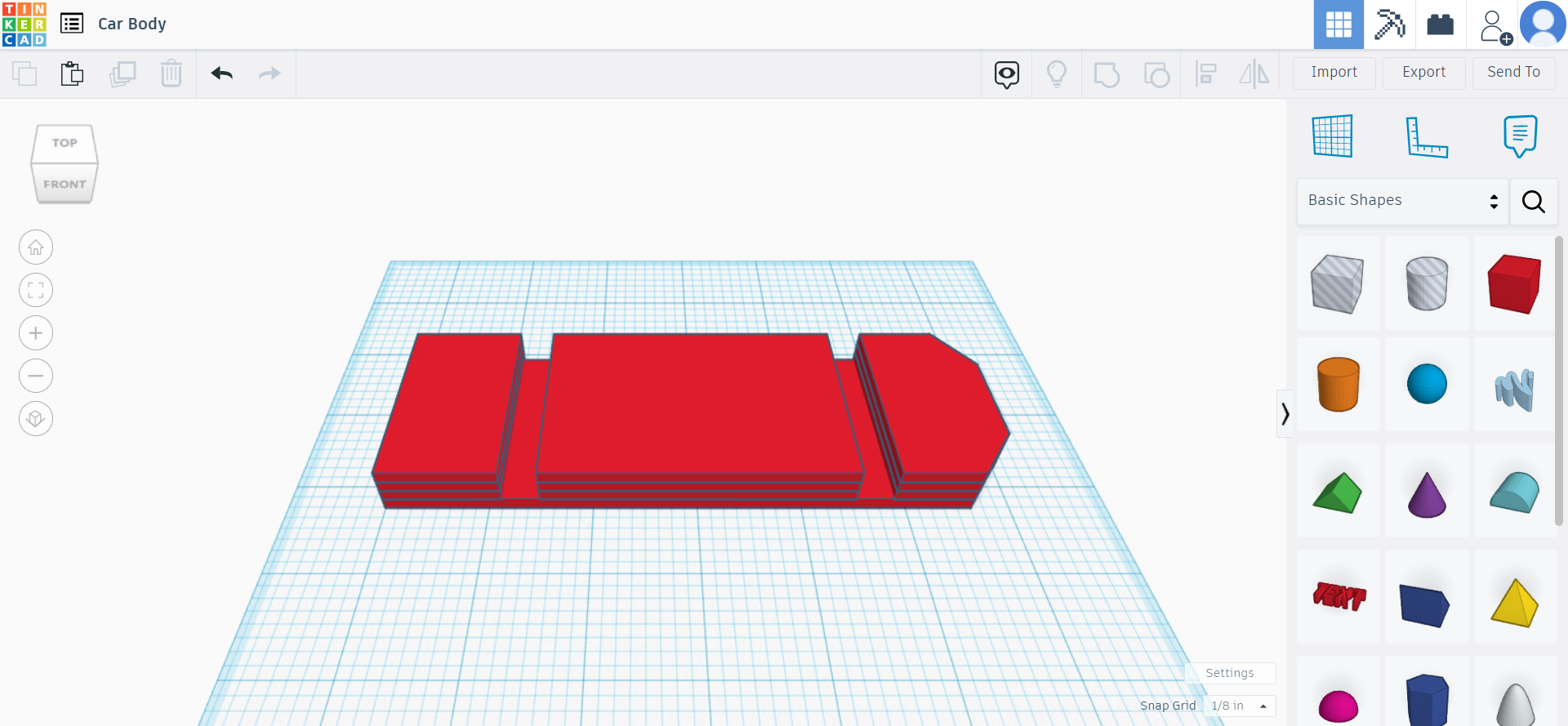Click the Ungroup shapes icon
Viewport: 1568px width, 726px height.
[x=1156, y=74]
